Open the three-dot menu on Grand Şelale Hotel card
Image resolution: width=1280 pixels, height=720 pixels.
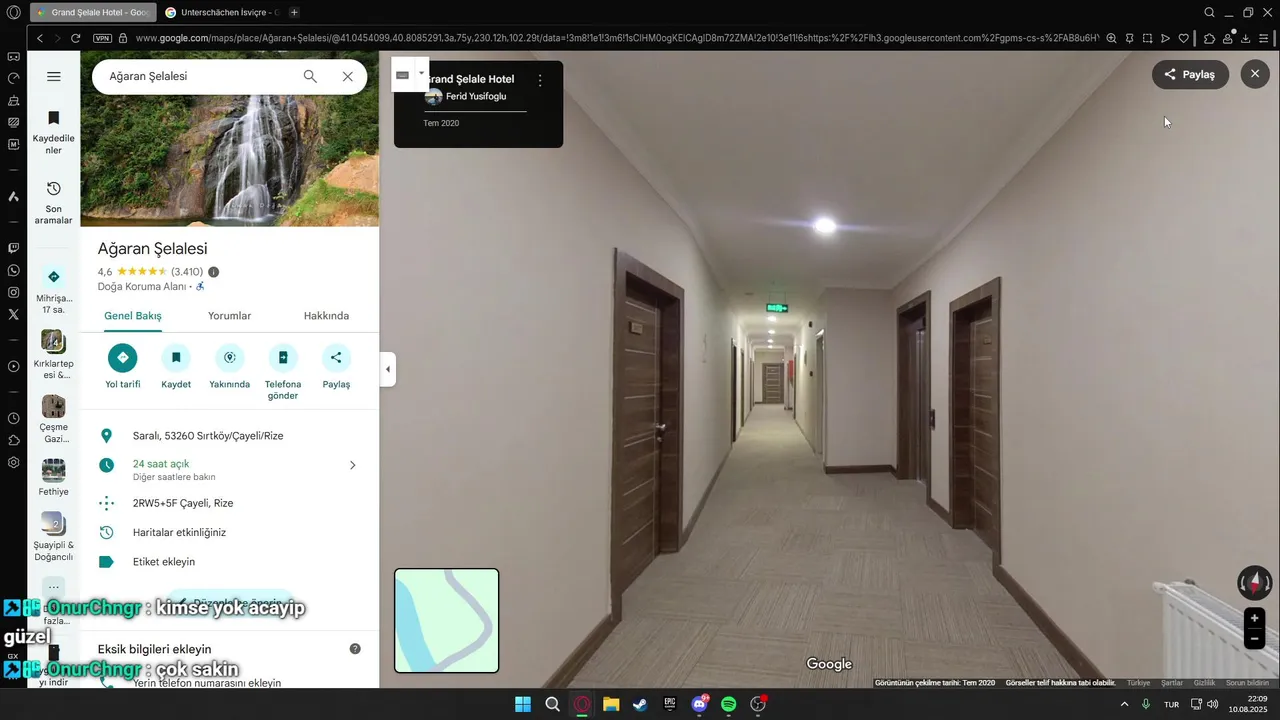[x=540, y=80]
